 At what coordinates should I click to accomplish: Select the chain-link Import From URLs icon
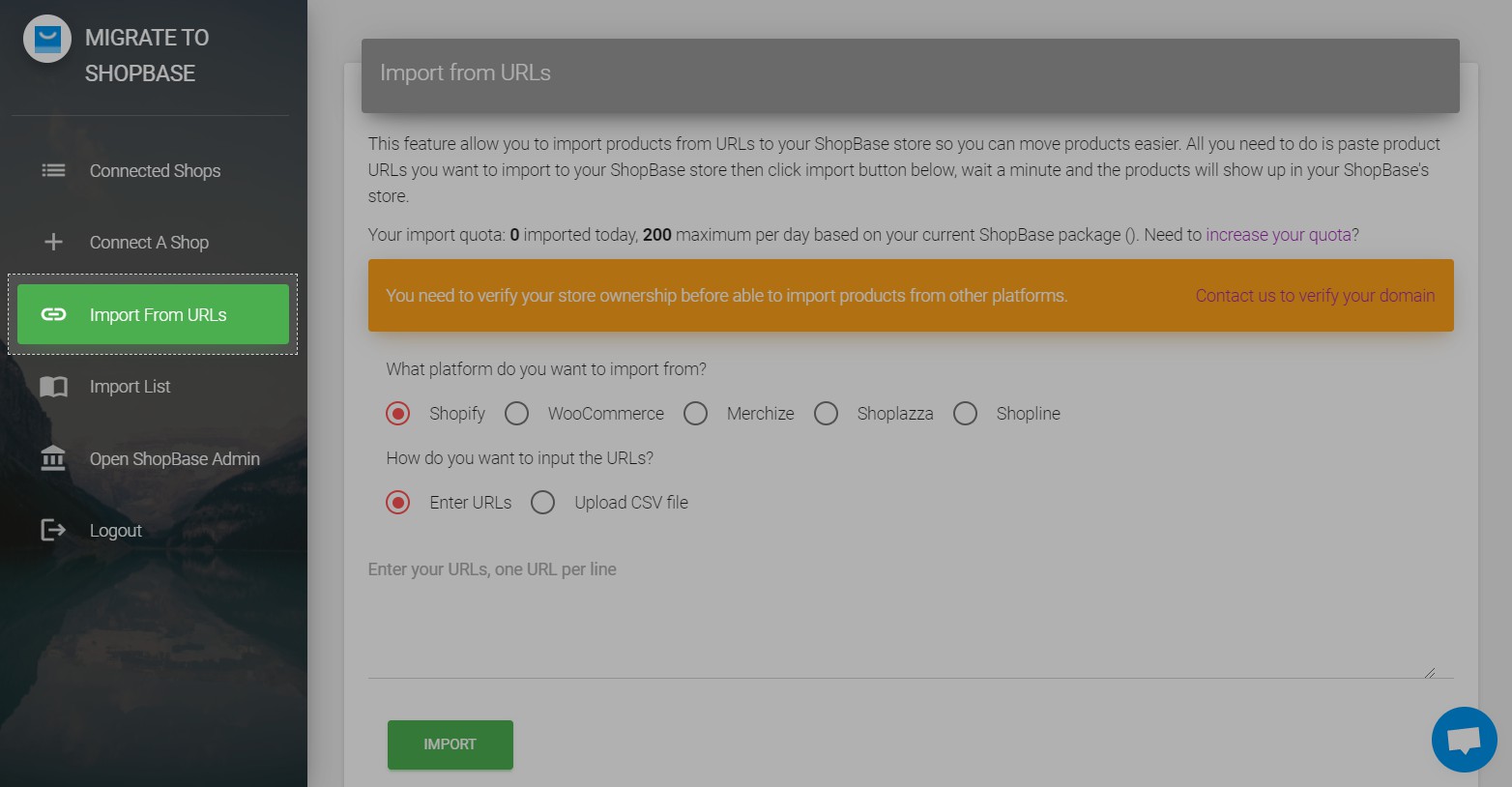click(x=55, y=314)
